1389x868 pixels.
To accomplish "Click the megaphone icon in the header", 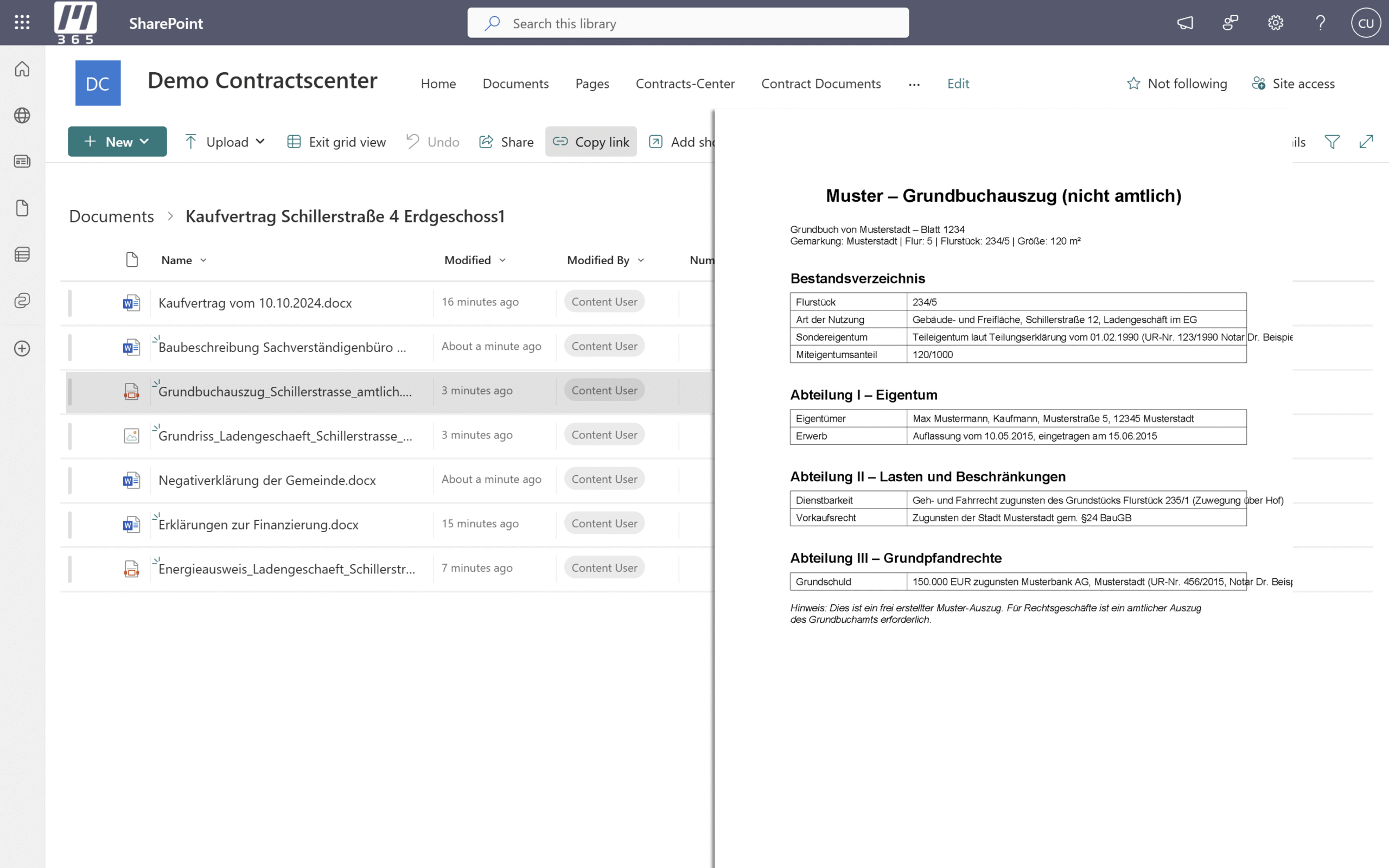I will tap(1185, 23).
